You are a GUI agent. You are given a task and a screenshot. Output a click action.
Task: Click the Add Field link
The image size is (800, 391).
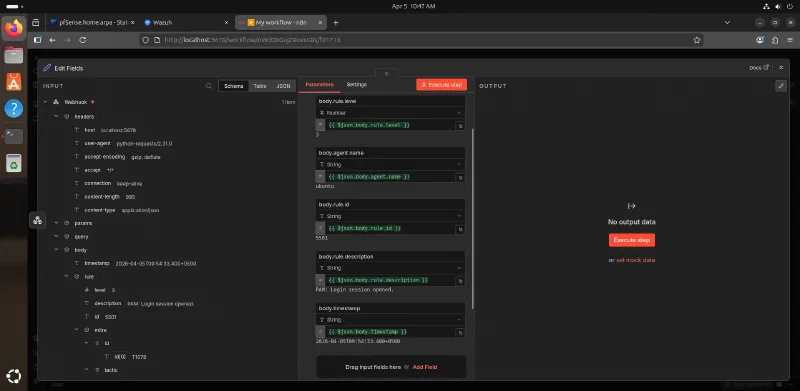coord(425,367)
